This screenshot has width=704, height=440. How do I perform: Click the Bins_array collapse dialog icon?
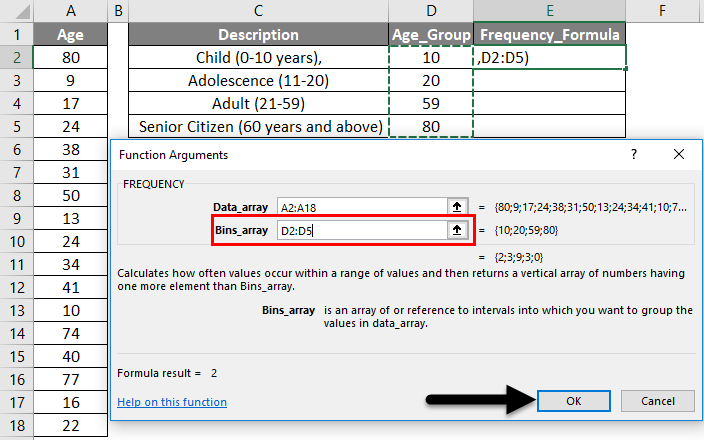point(458,230)
